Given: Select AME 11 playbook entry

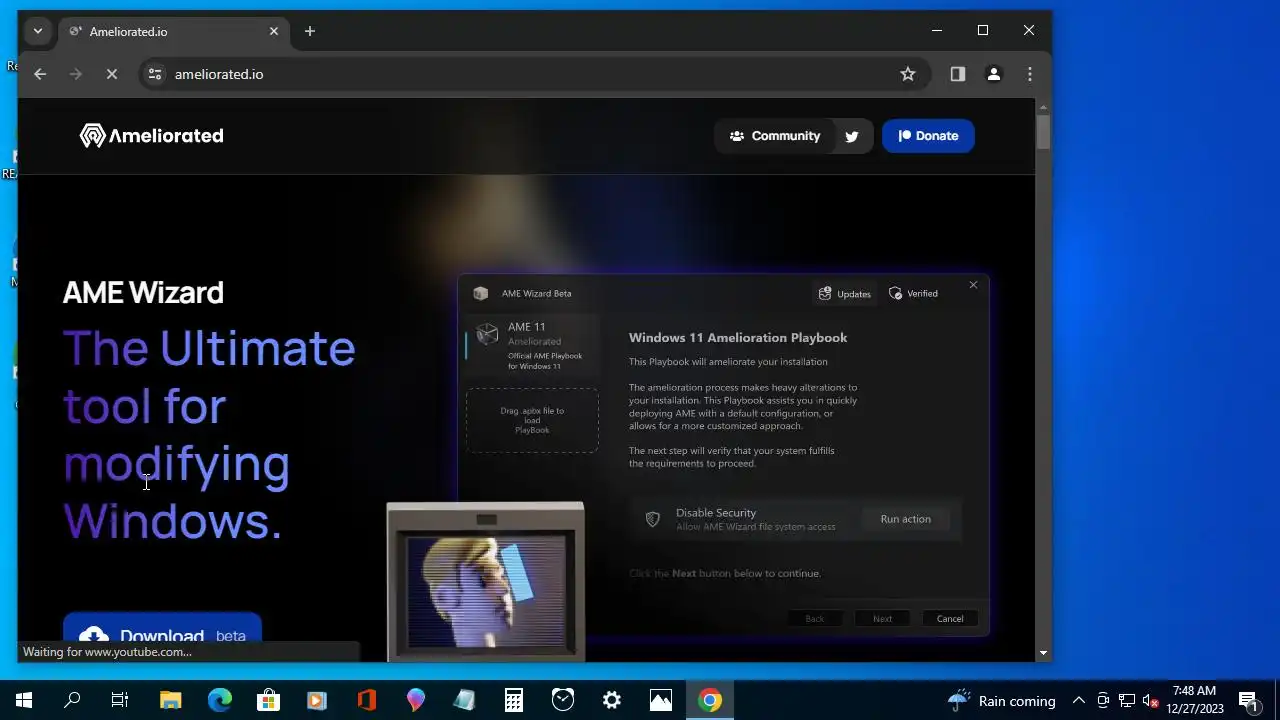Looking at the screenshot, I should tap(532, 346).
